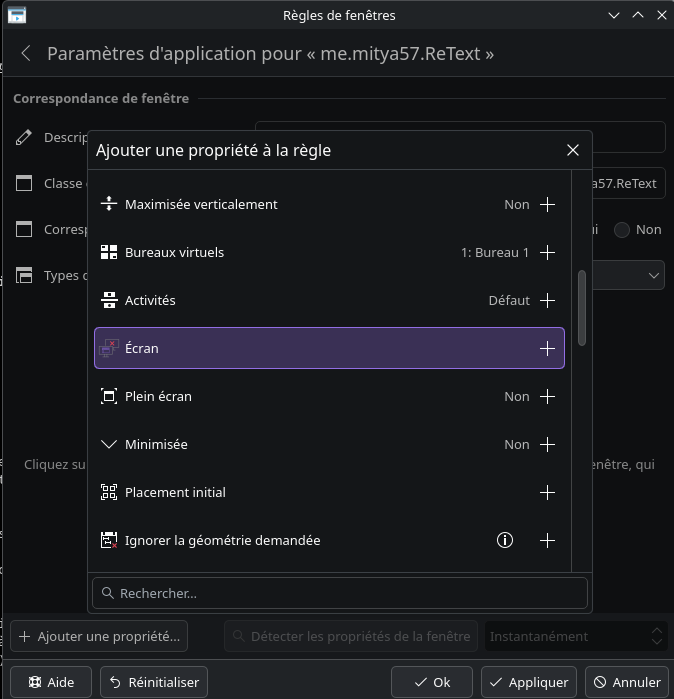Click the property list scrollbar
This screenshot has height=699, width=674.
tap(582, 308)
